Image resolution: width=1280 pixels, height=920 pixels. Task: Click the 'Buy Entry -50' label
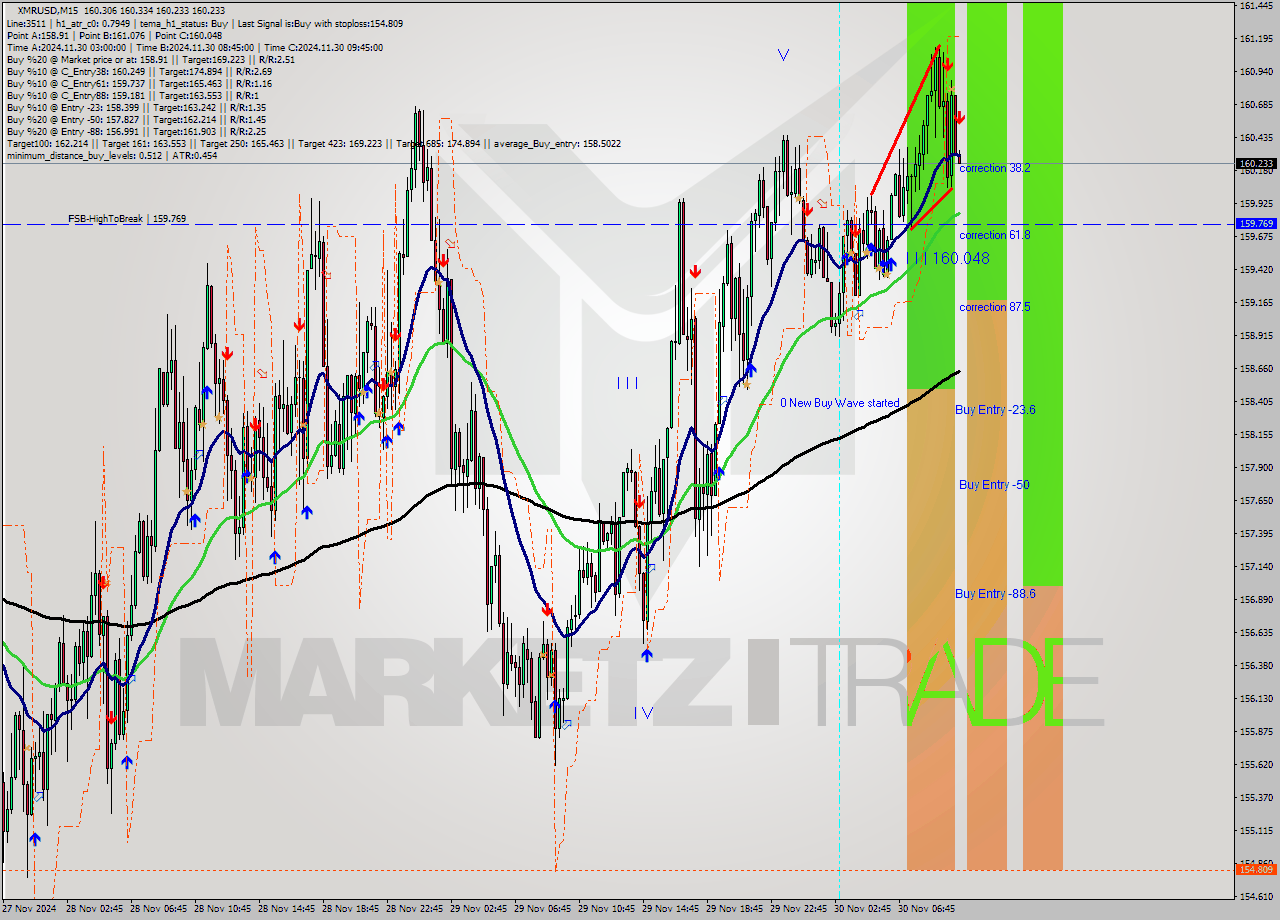(x=994, y=485)
